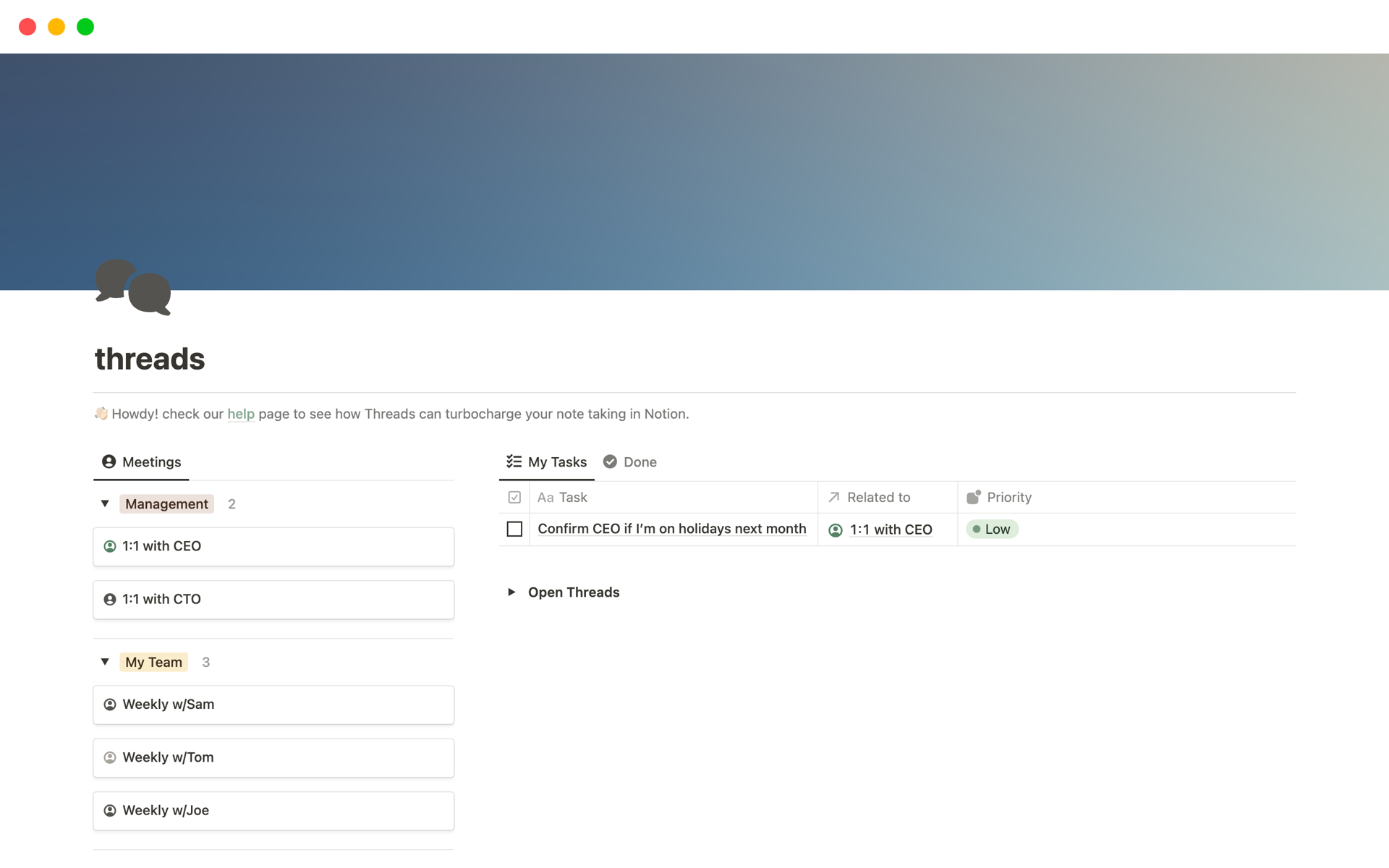The image size is (1389, 868).
Task: Click the person icon on 1:1 with CEO card
Action: (x=110, y=546)
